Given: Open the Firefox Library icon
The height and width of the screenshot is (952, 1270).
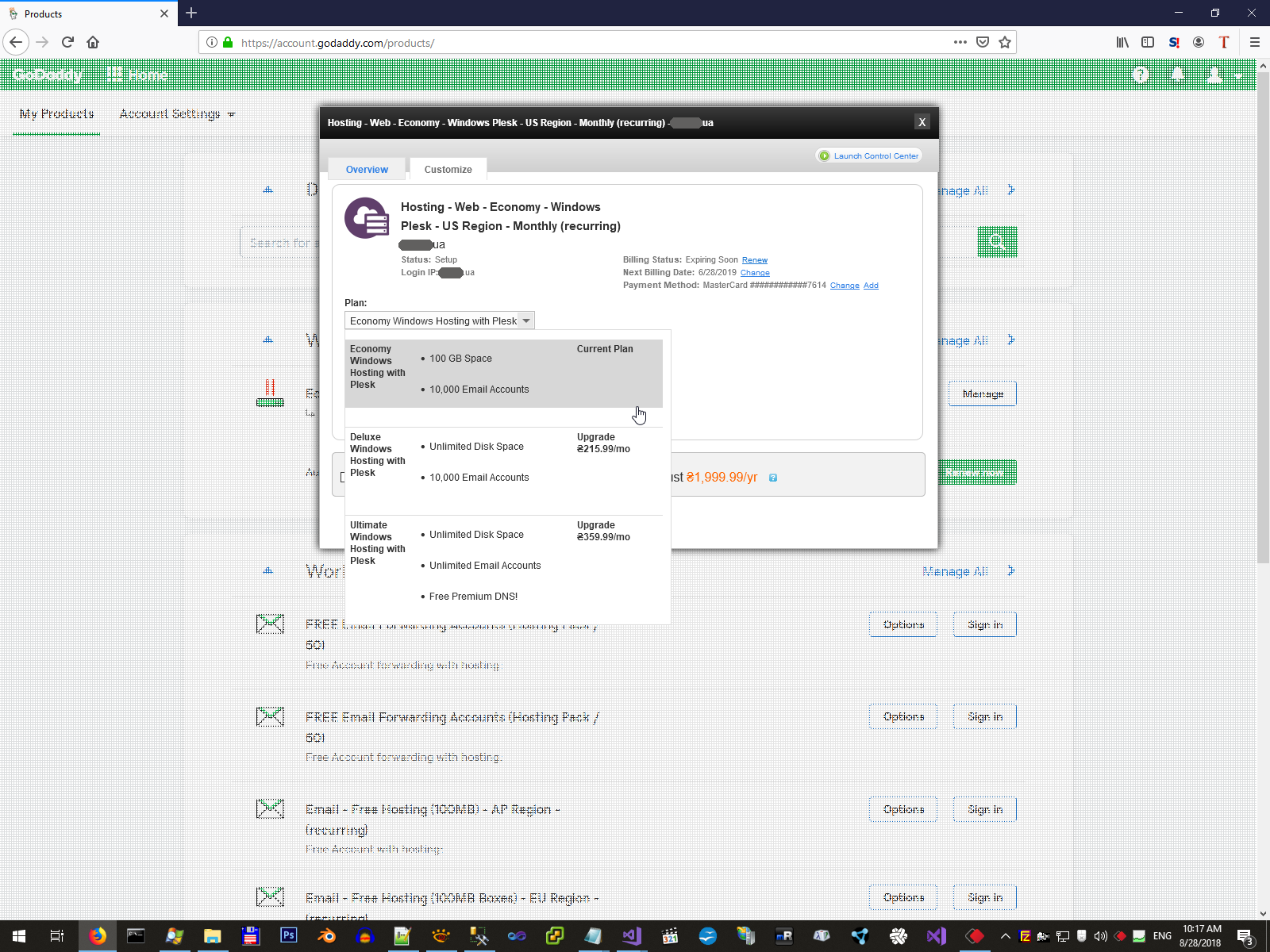Looking at the screenshot, I should (x=1122, y=42).
